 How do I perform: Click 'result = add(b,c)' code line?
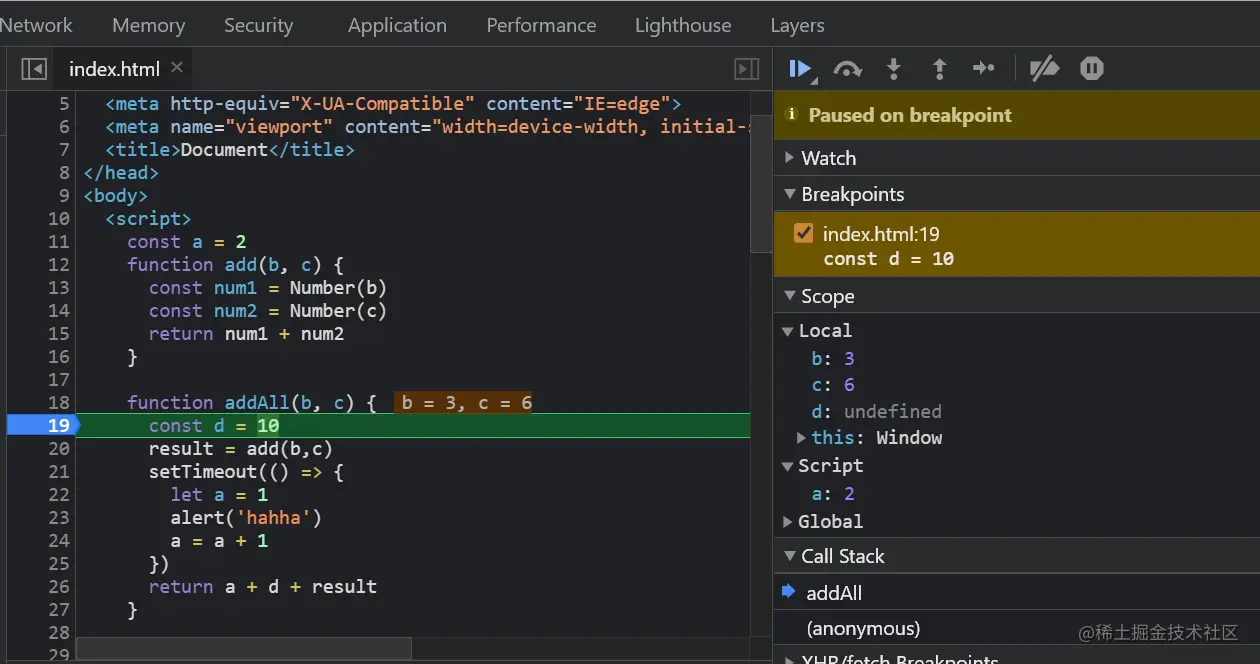[x=241, y=448]
